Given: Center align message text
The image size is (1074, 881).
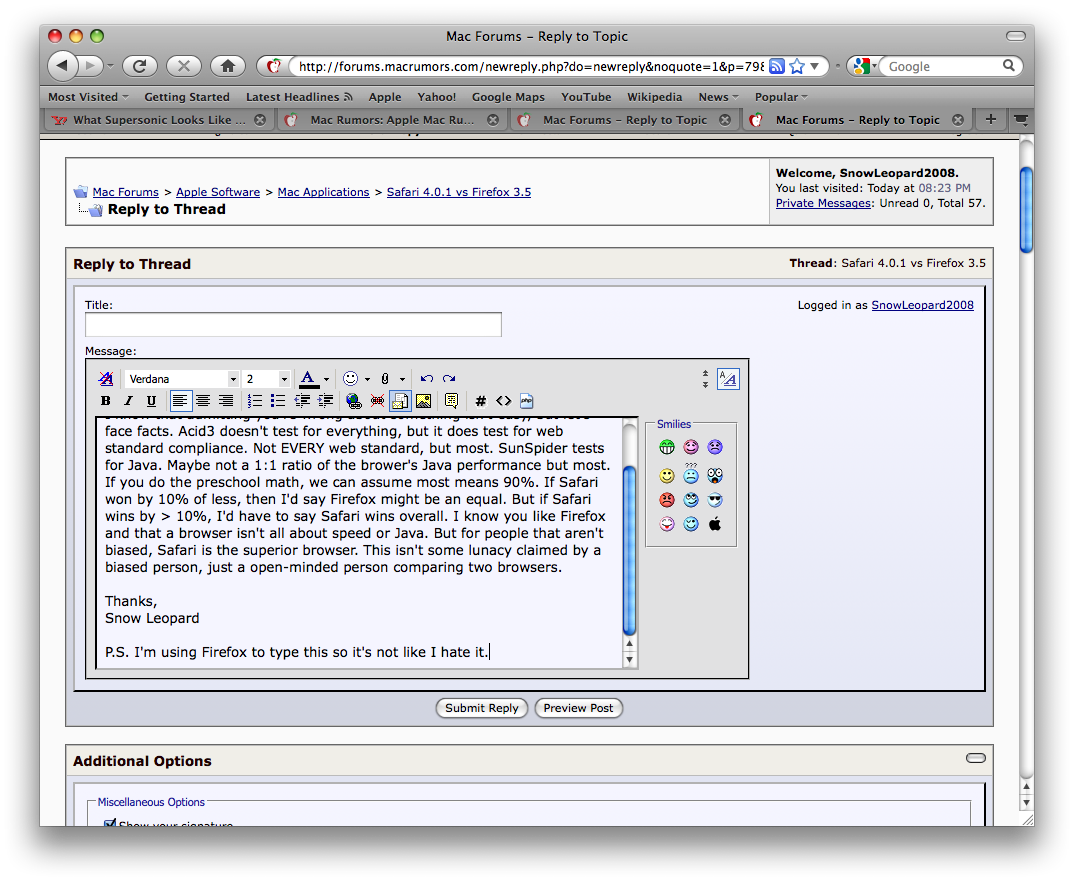Looking at the screenshot, I should click(203, 401).
